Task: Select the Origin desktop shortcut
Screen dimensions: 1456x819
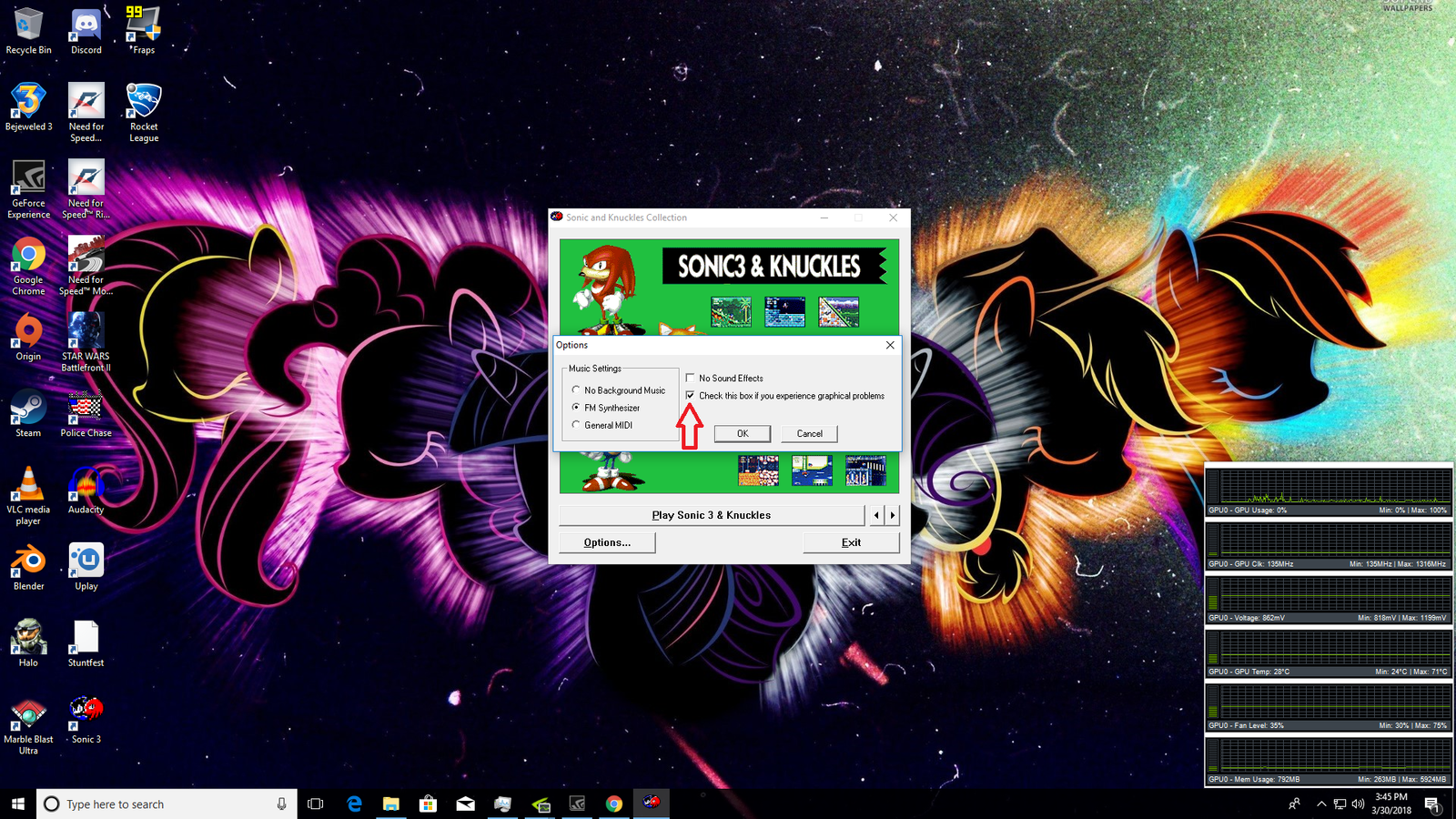Action: pyautogui.click(x=28, y=337)
